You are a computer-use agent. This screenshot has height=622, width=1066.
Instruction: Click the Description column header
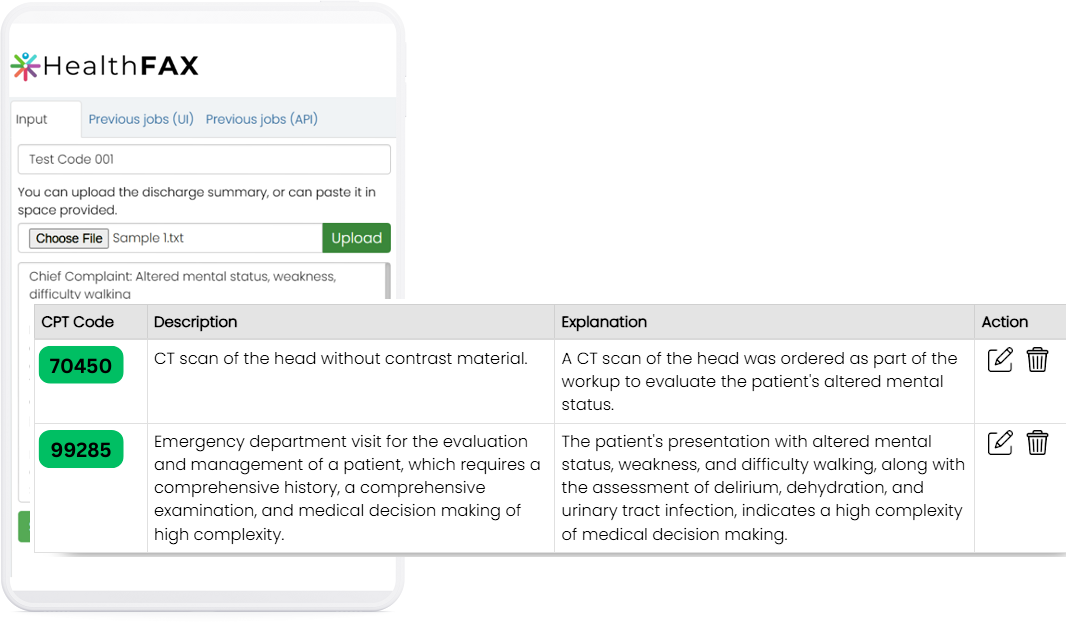click(x=196, y=322)
